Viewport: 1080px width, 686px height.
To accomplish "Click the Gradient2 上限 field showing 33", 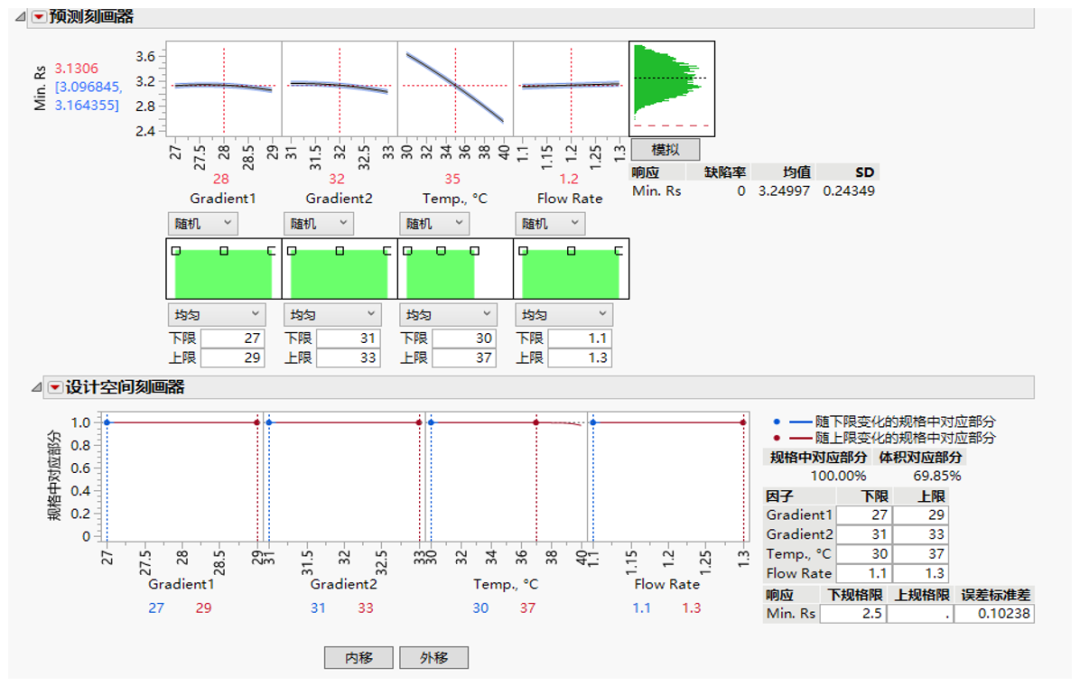I will coord(349,358).
